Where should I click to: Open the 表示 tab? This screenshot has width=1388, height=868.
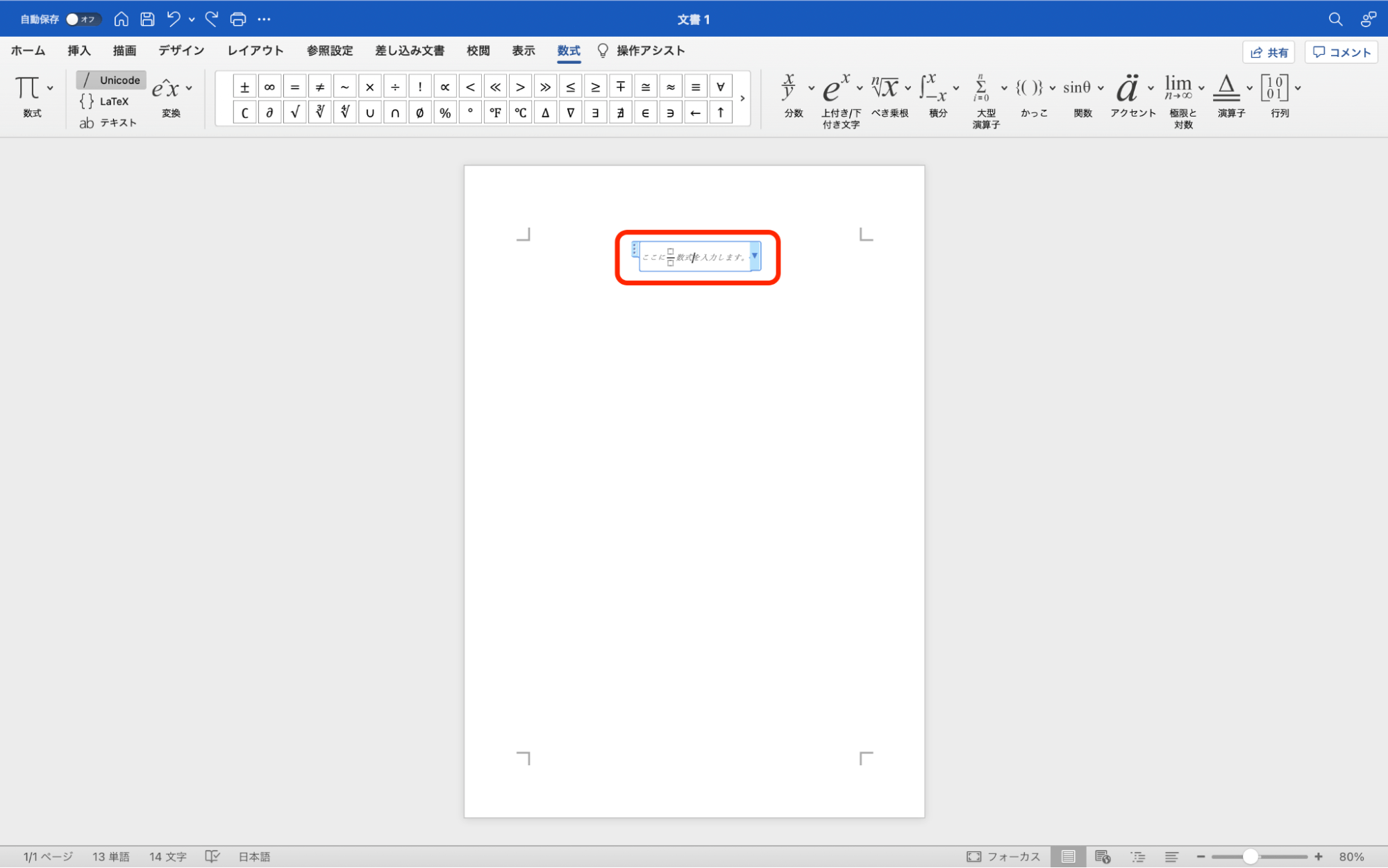524,51
